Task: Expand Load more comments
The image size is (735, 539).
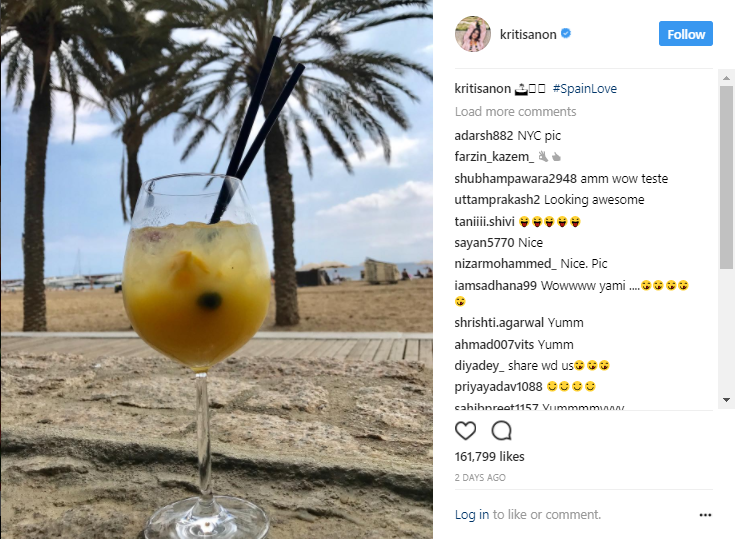Action: click(x=515, y=112)
